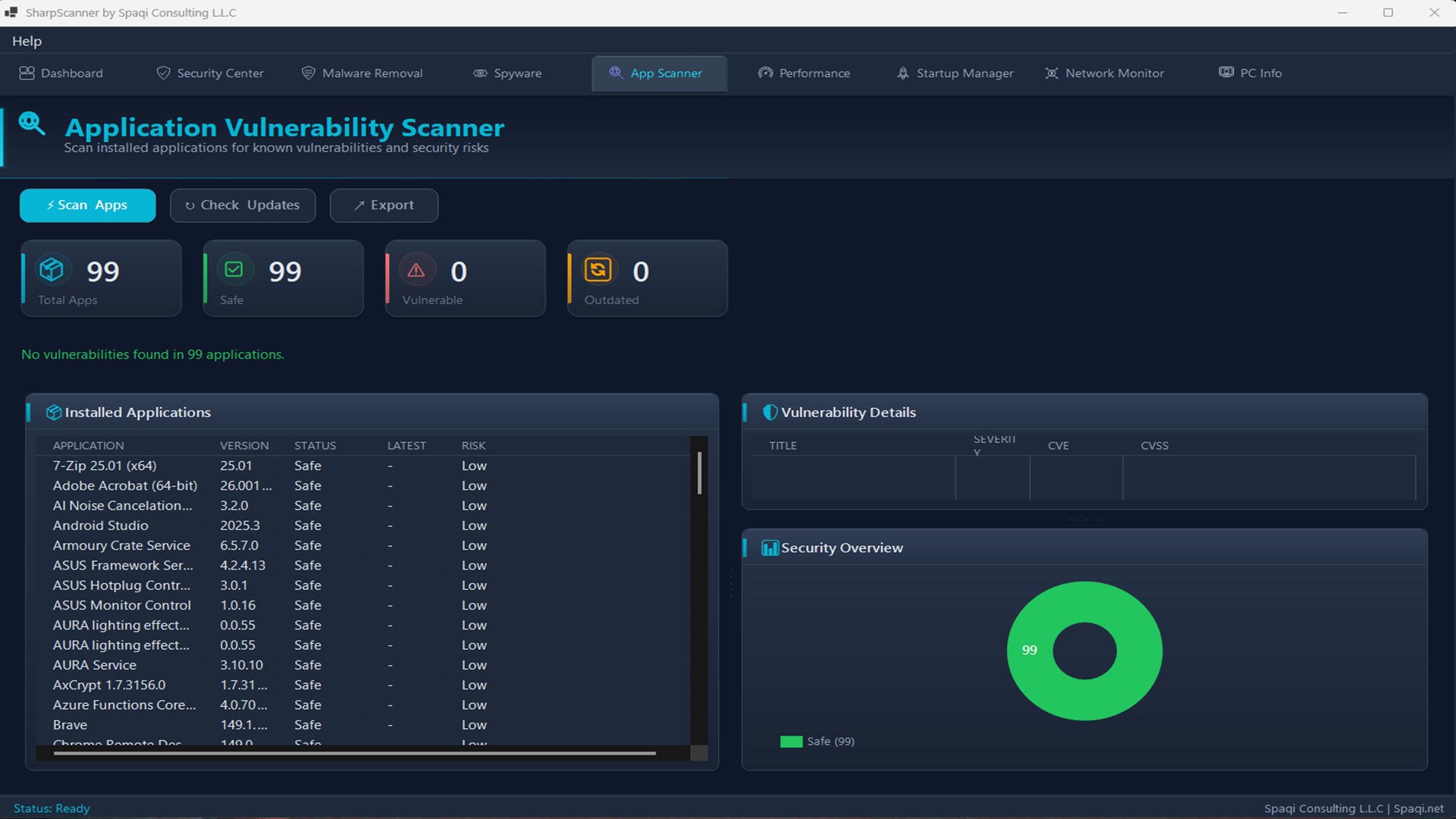The image size is (1456, 819).
Task: Click the Spaqi.net footer text
Action: (x=1418, y=808)
